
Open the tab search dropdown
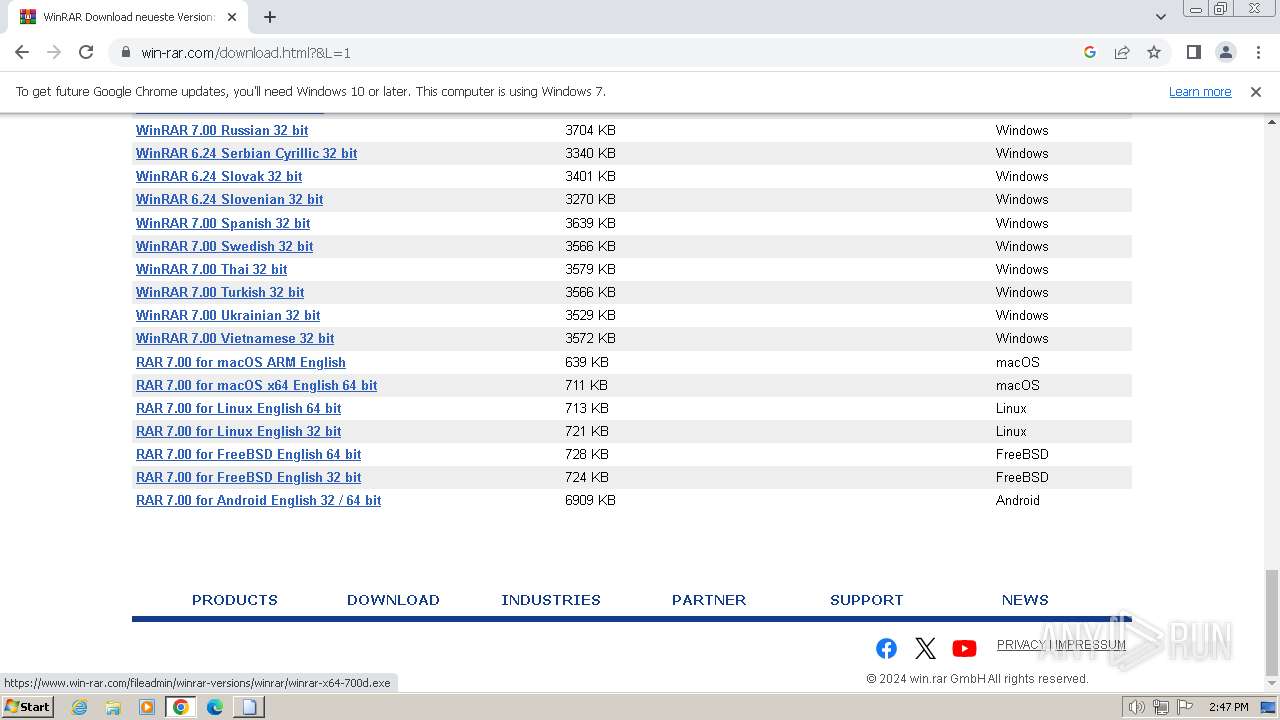(1160, 17)
